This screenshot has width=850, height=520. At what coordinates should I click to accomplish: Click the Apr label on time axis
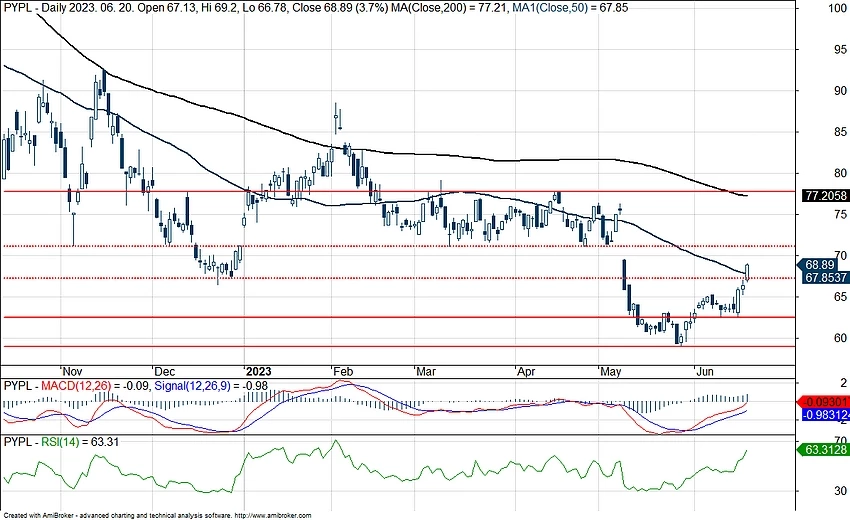(525, 371)
